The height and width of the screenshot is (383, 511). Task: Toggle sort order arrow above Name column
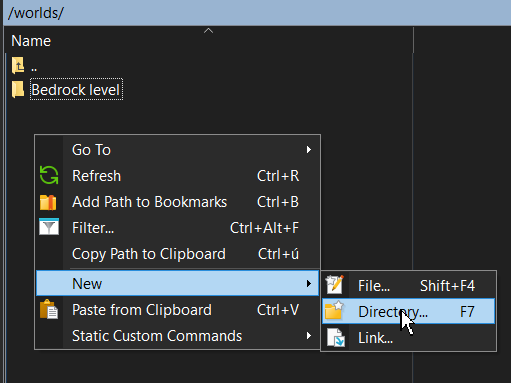pos(208,31)
